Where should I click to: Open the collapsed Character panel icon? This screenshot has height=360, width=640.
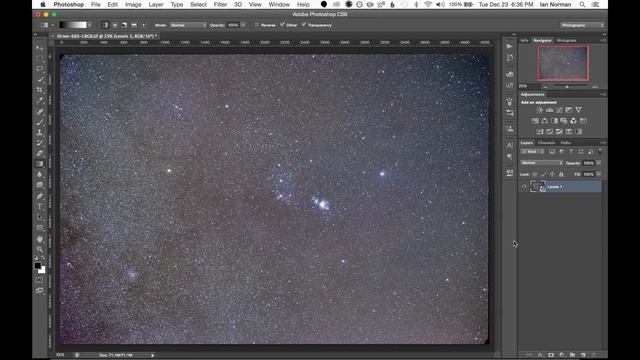(509, 145)
